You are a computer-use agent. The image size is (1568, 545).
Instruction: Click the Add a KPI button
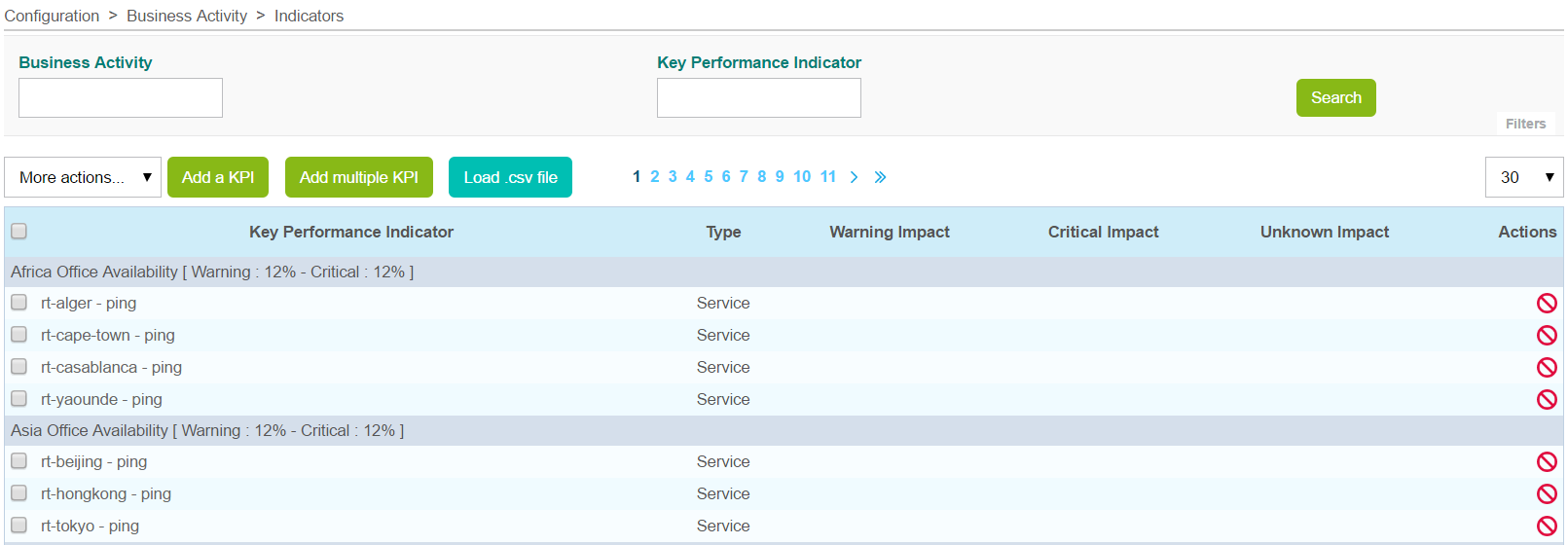(x=218, y=177)
